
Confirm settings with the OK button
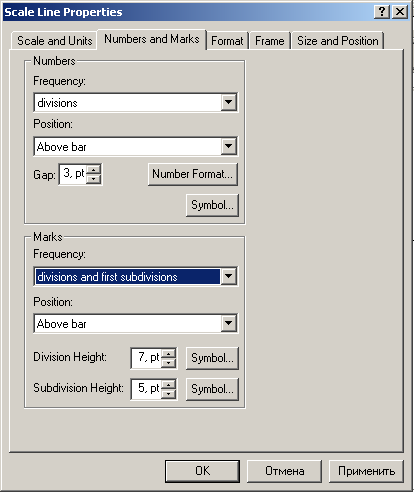[x=202, y=471]
